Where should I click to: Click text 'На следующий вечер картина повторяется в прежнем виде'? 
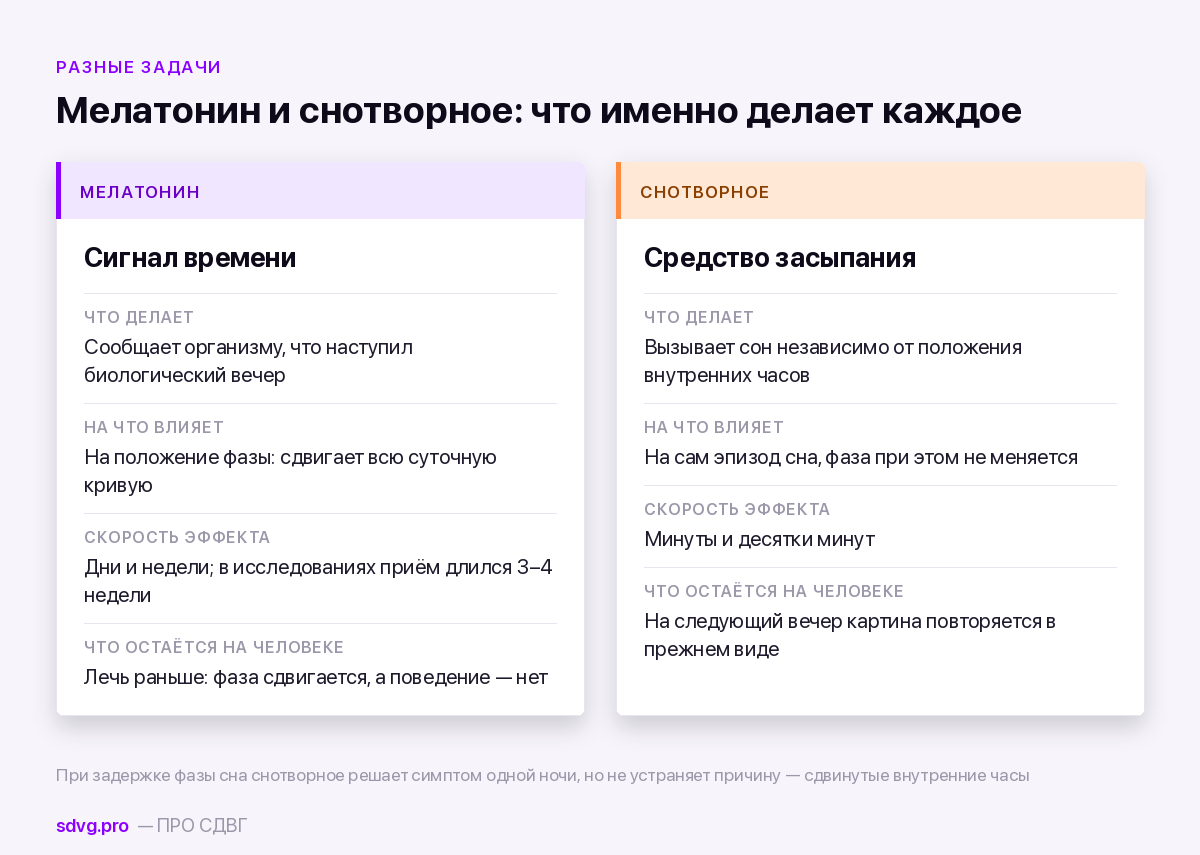(x=850, y=635)
